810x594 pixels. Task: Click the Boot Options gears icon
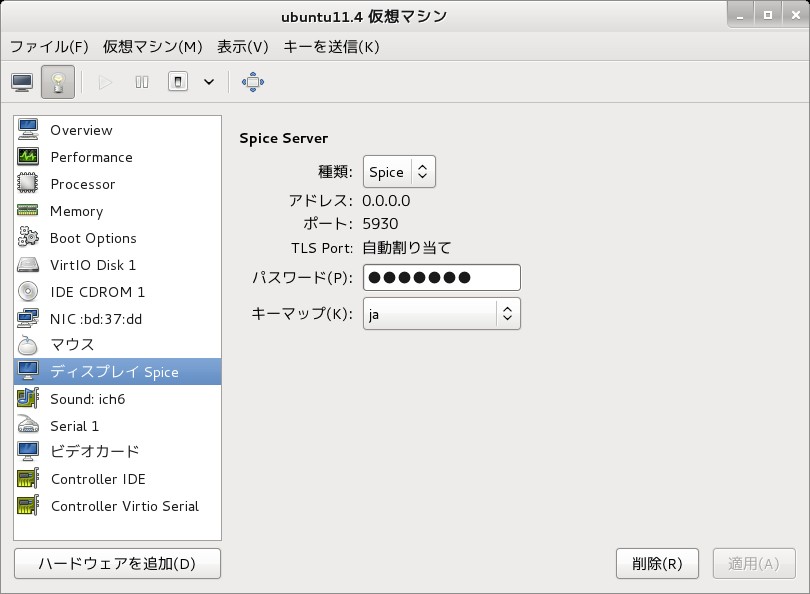pos(28,237)
